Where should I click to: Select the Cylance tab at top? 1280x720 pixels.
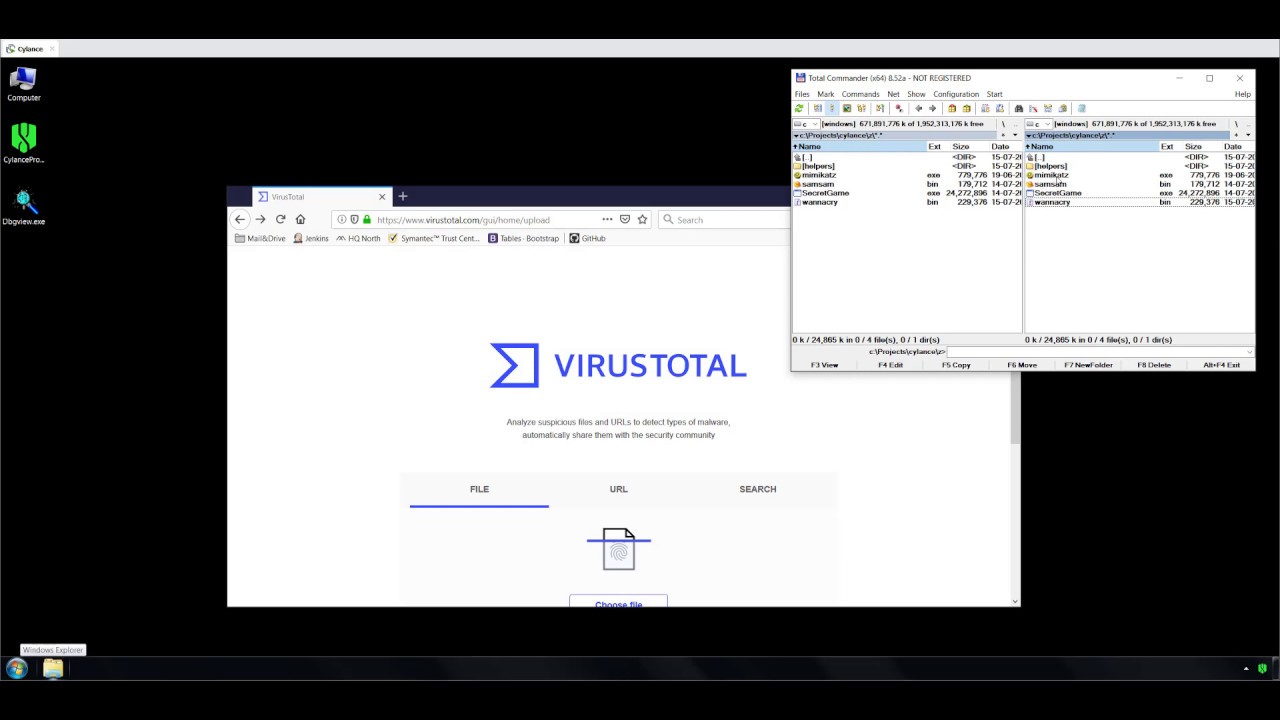point(30,49)
